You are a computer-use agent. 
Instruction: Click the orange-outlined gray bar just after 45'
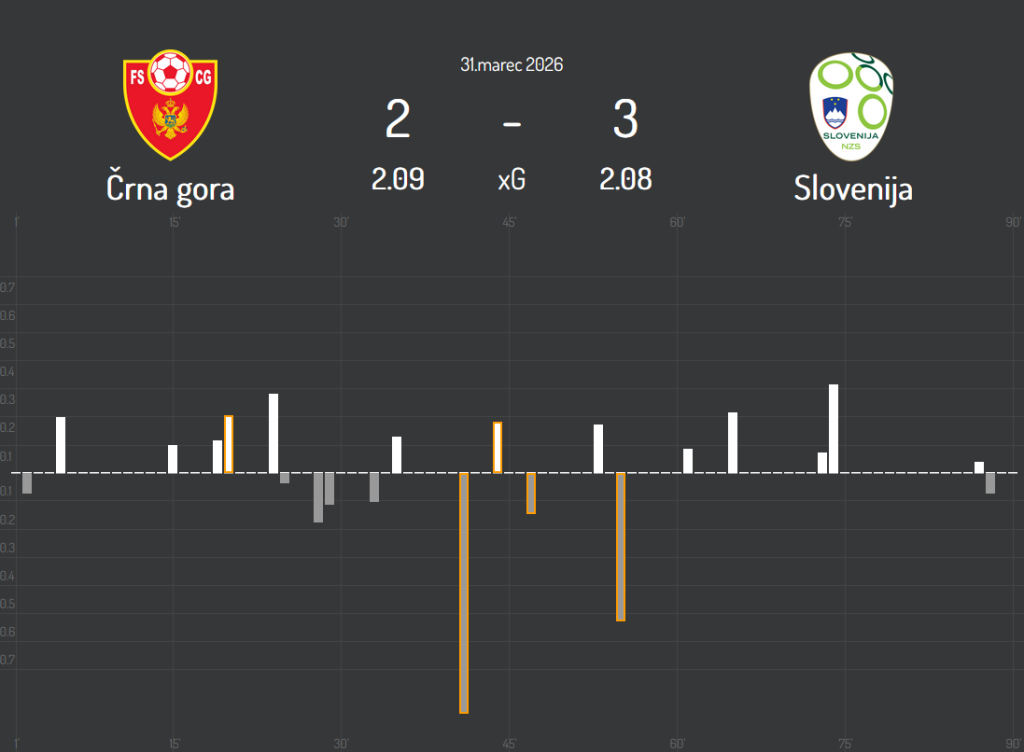tap(531, 493)
